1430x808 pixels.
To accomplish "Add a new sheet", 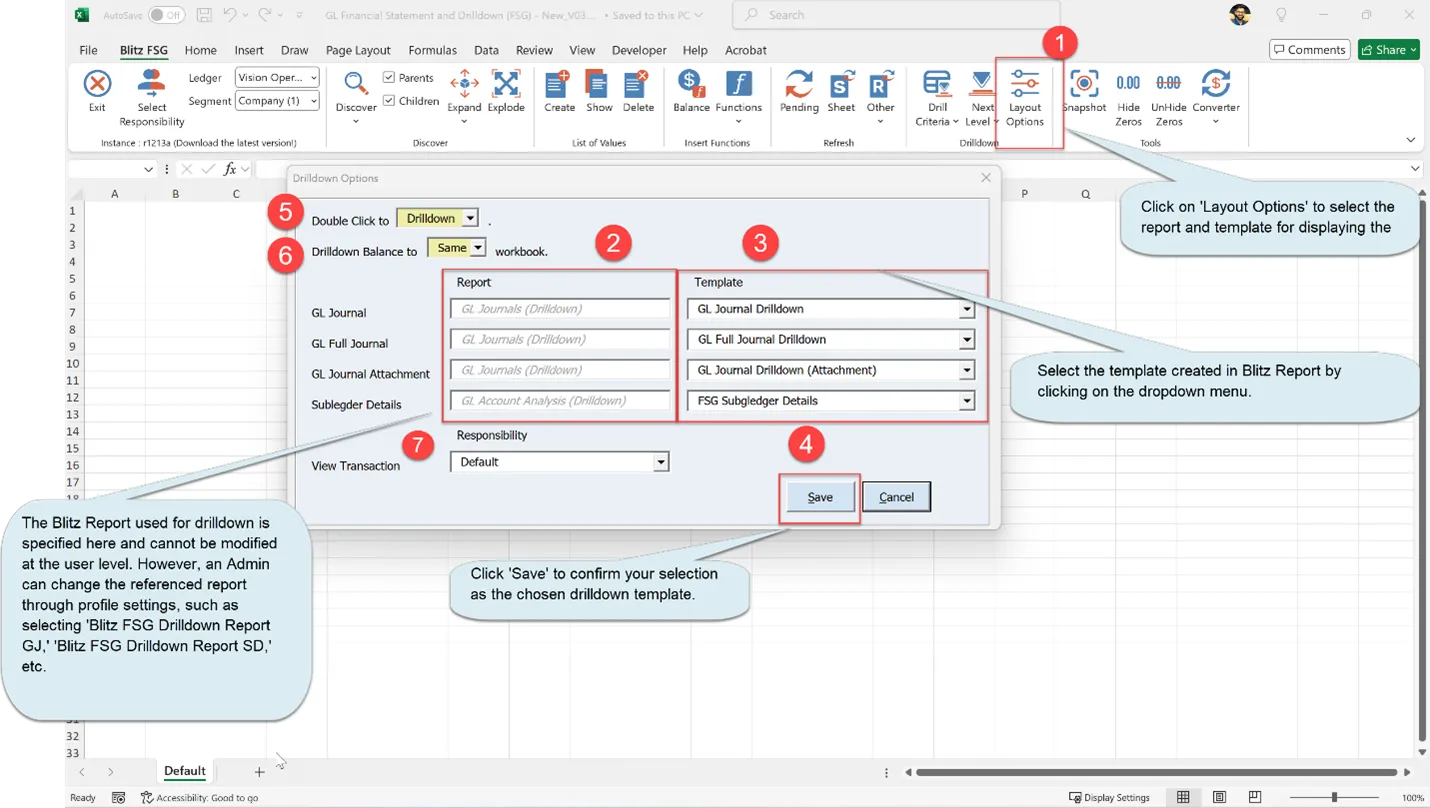I will (x=259, y=772).
